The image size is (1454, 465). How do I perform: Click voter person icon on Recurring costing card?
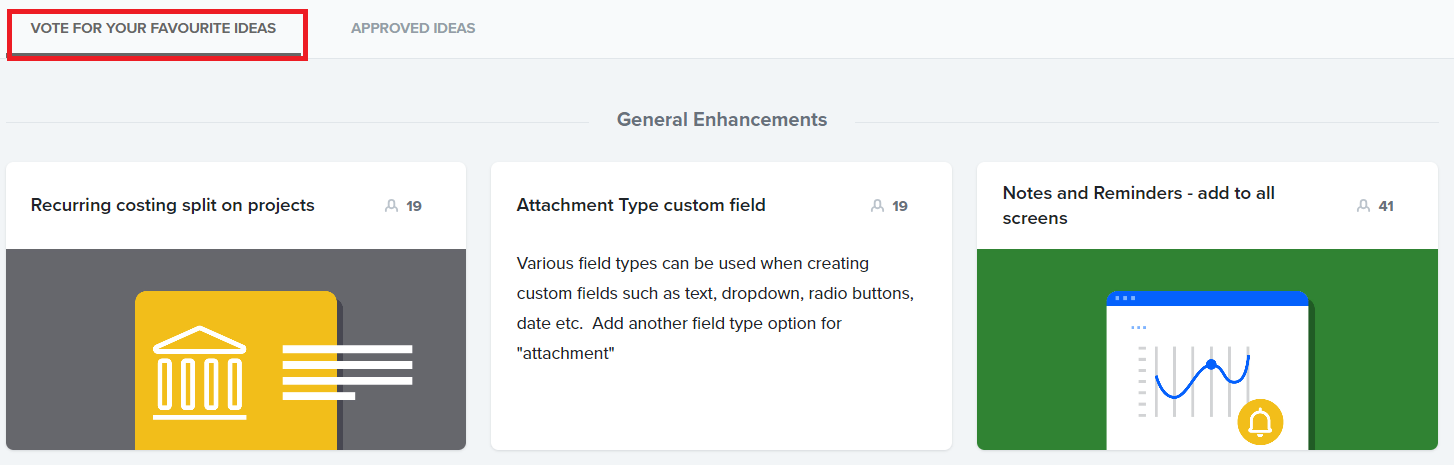pos(391,206)
